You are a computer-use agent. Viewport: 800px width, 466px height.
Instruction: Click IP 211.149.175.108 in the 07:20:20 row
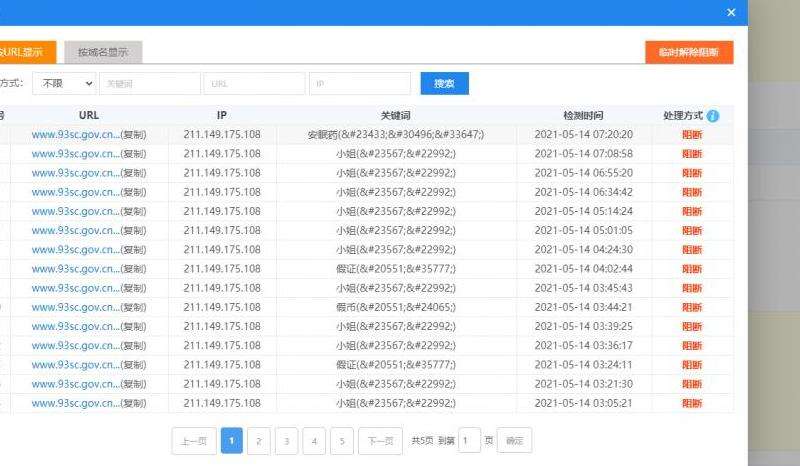(x=222, y=135)
